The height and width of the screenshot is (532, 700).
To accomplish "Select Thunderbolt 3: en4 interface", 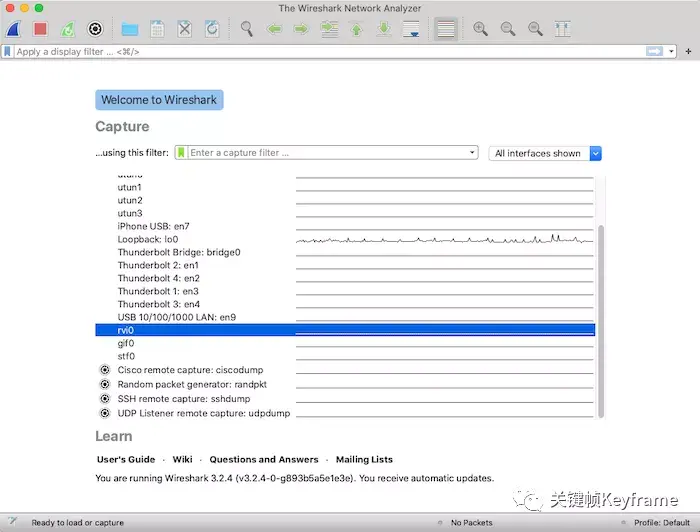I will click(x=345, y=304).
